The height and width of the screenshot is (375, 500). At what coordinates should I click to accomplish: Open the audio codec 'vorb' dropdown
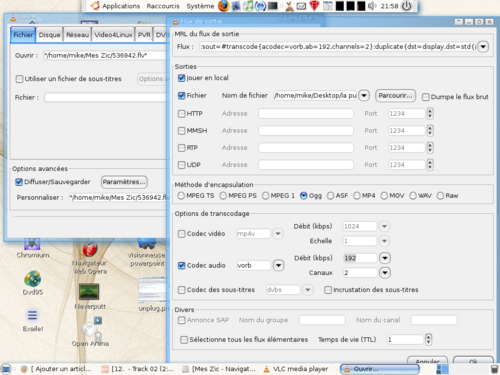[x=278, y=265]
